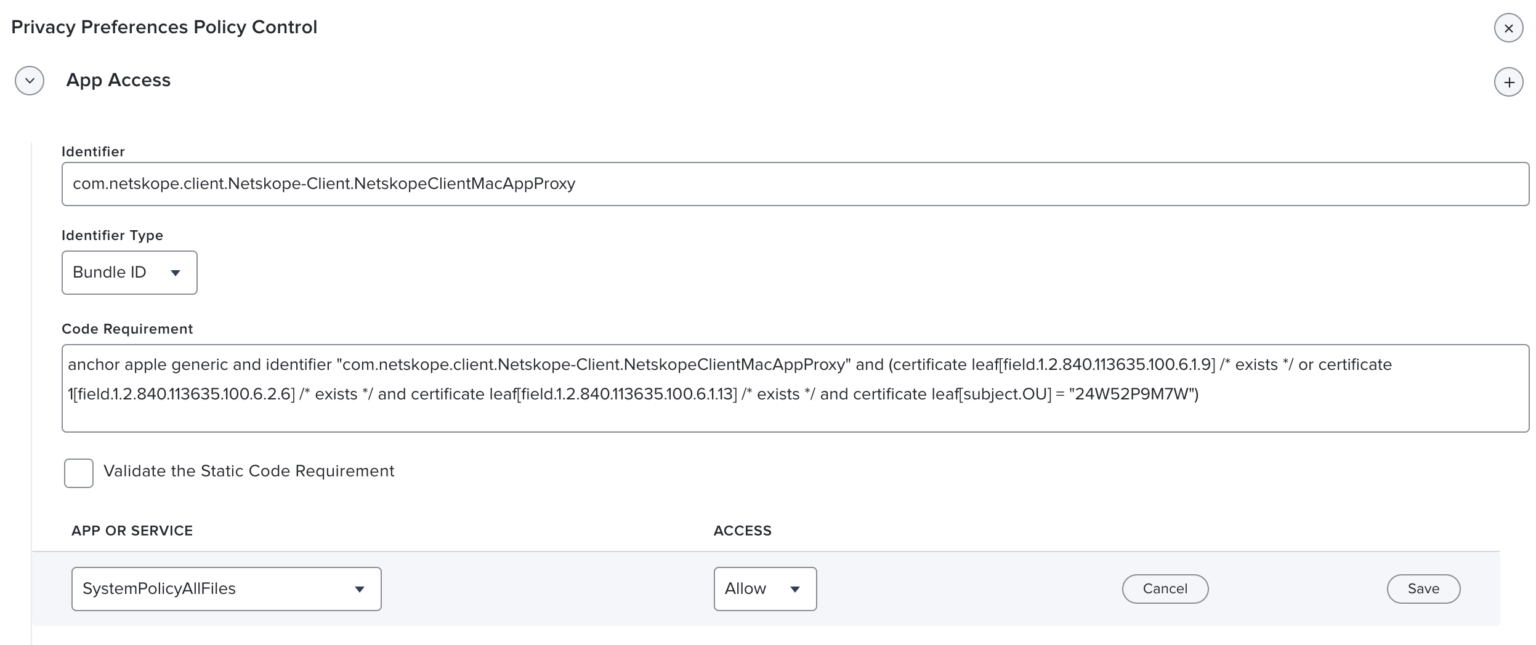
Task: Click the Identifier field label
Action: [x=94, y=151]
